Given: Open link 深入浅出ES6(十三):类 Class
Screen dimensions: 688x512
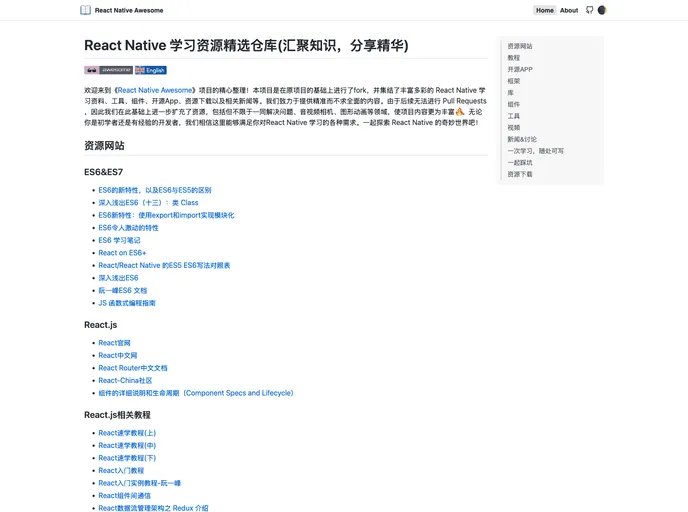Looking at the screenshot, I should 148,203.
